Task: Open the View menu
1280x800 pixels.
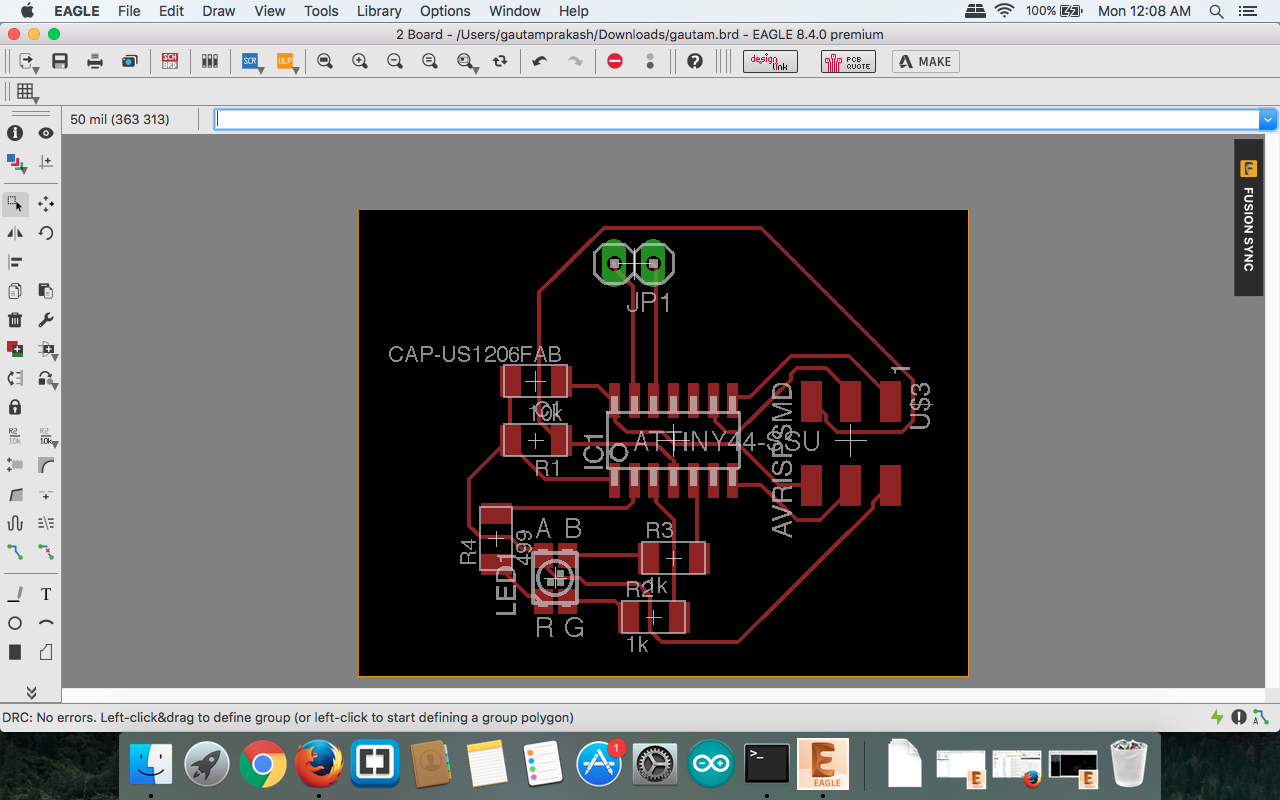Action: 270,11
